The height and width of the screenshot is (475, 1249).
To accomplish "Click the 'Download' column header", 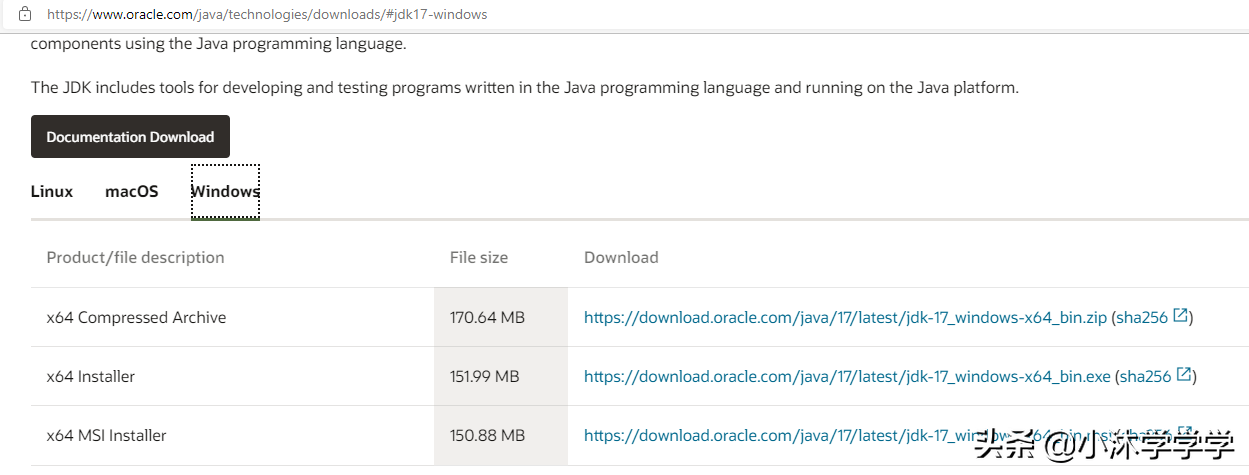I will coord(621,257).
